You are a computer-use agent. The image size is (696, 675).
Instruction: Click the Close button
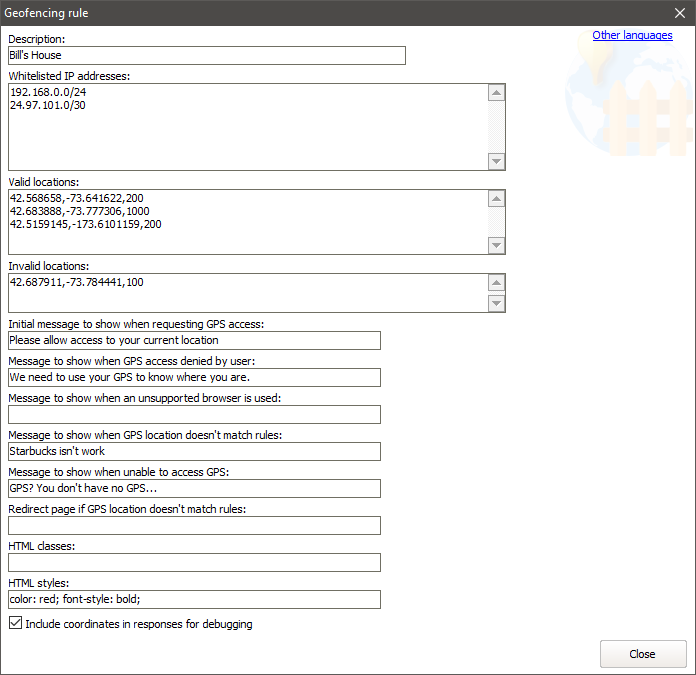tap(642, 654)
